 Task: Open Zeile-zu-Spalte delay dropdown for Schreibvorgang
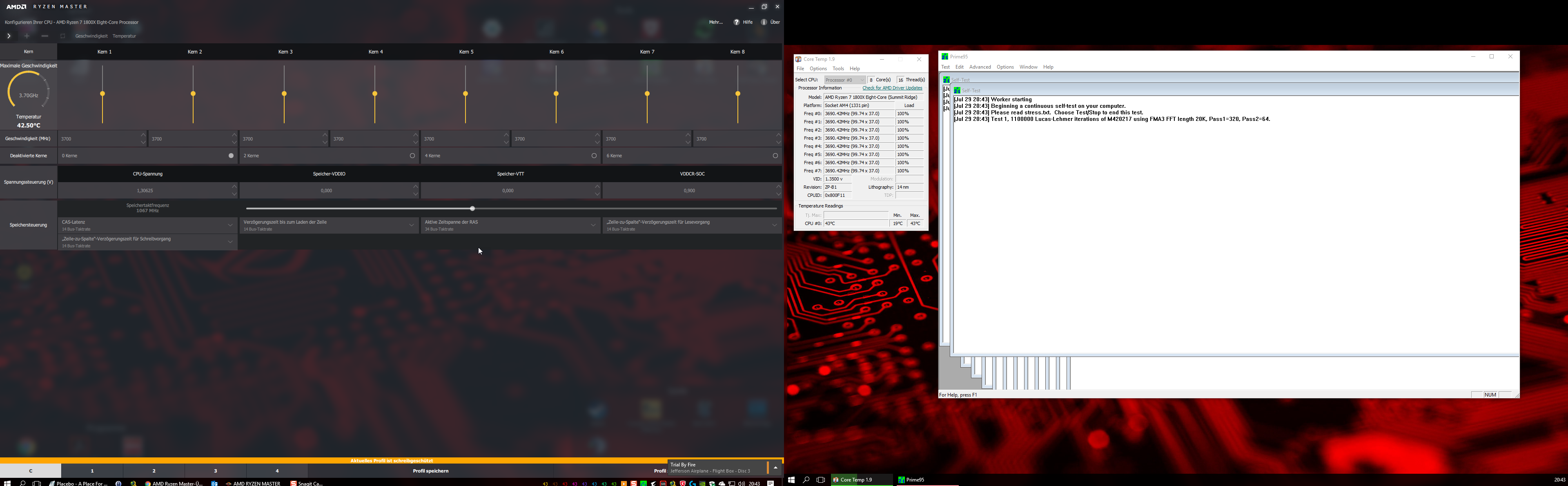tap(148, 243)
